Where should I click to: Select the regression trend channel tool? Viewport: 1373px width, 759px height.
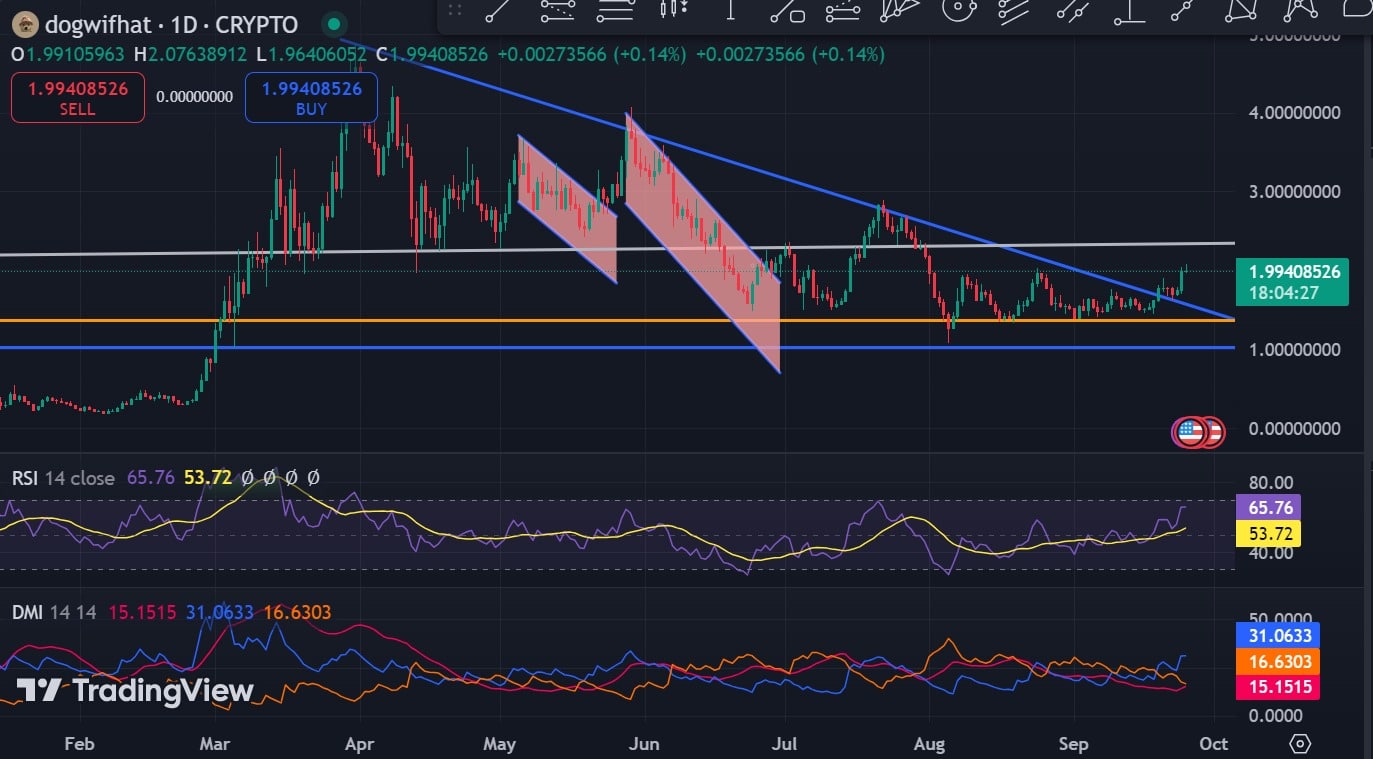tap(557, 11)
